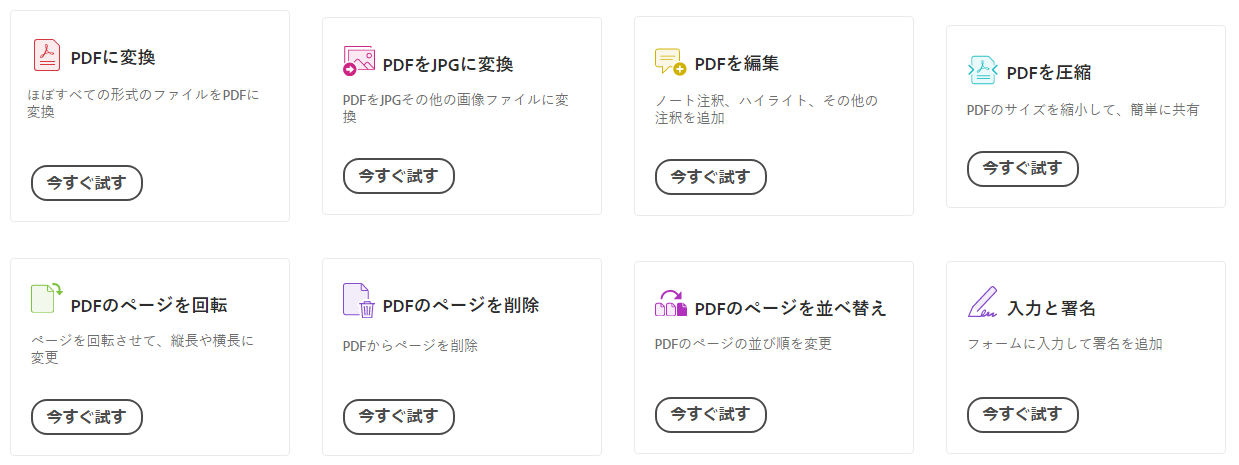The width and height of the screenshot is (1239, 465).
Task: Start PDFを編集 with 今すぐ試す button
Action: point(711,177)
